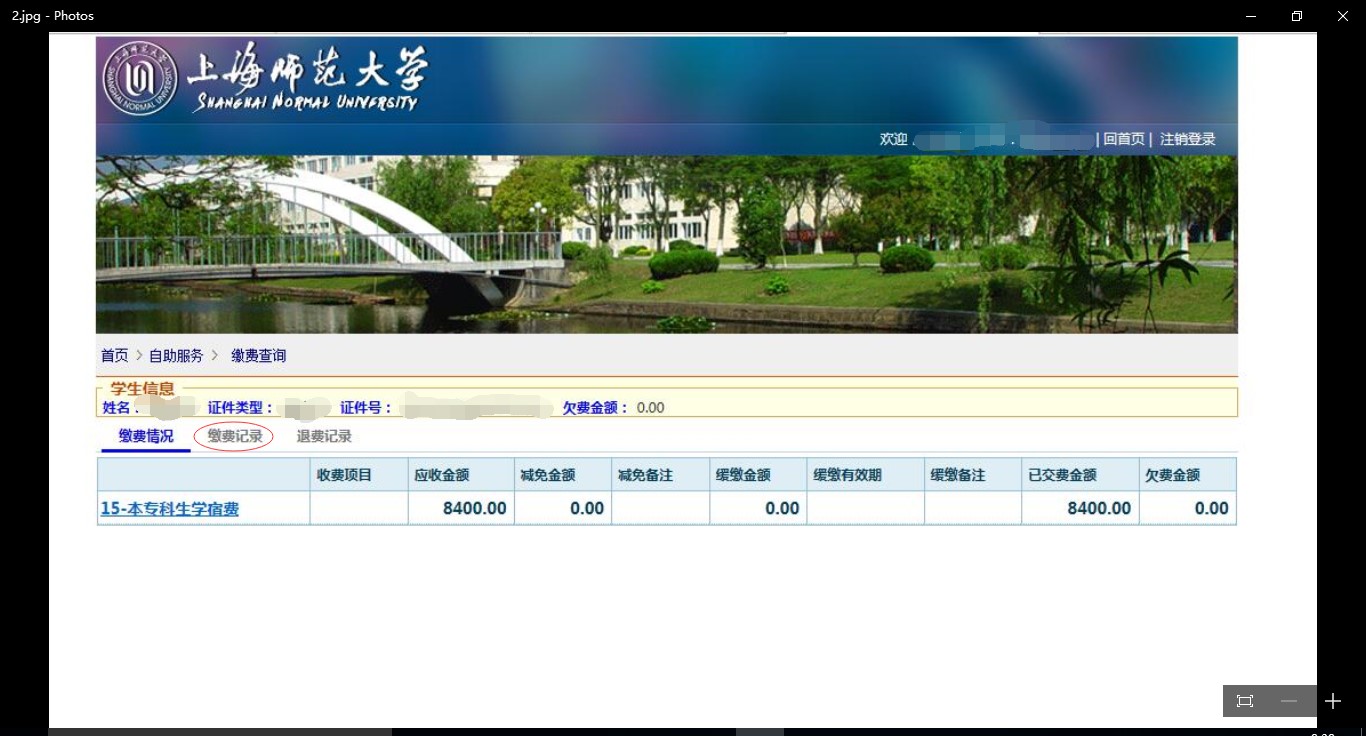Restore down the Photos window

[1297, 16]
